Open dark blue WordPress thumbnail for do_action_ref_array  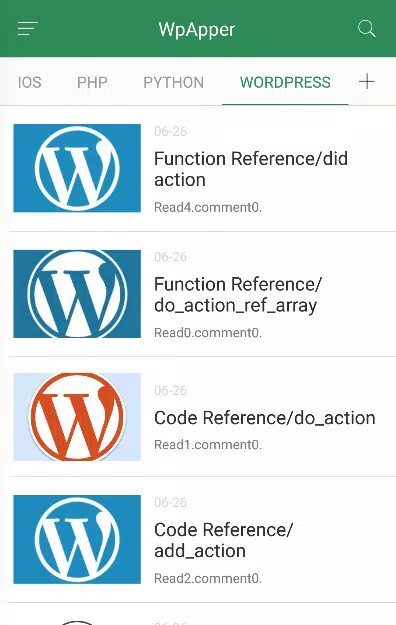tap(77, 294)
